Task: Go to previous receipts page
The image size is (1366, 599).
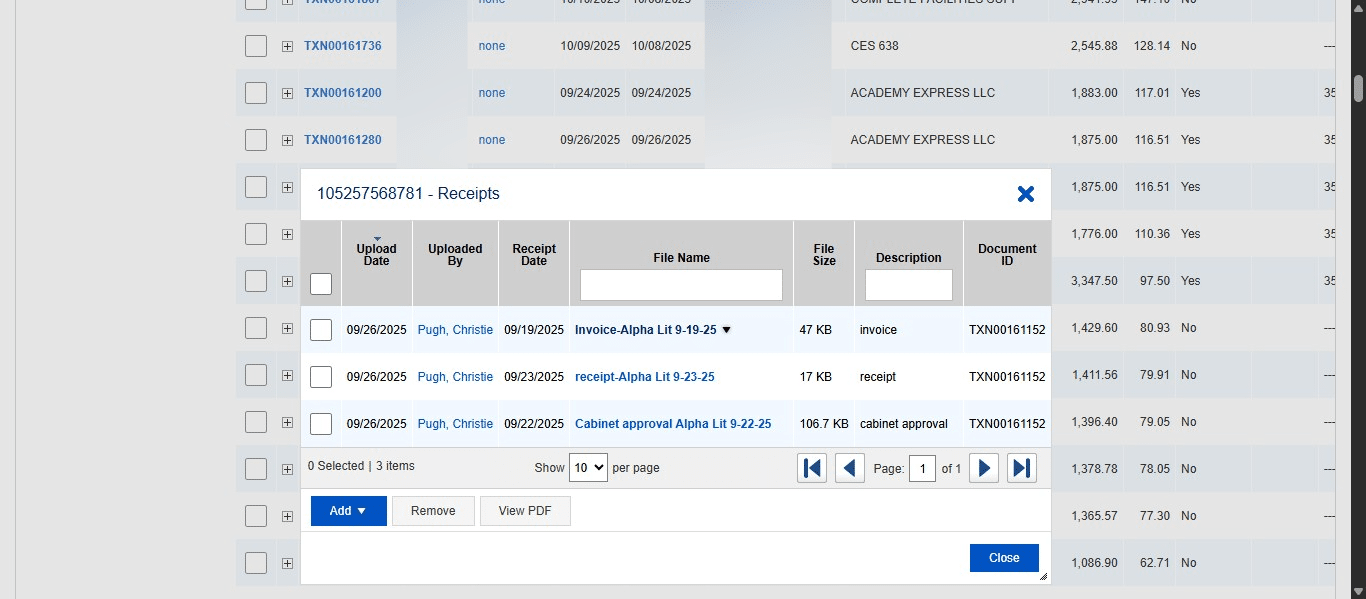Action: point(850,467)
